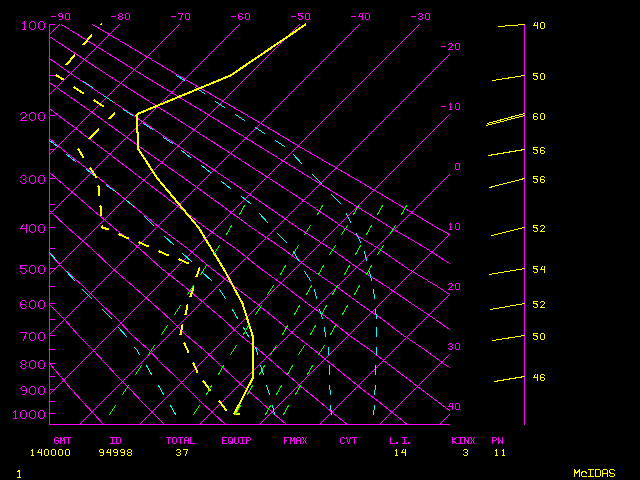Viewport: 640px width, 480px height.
Task: Click the wind speed value 60
Action: pyautogui.click(x=538, y=117)
